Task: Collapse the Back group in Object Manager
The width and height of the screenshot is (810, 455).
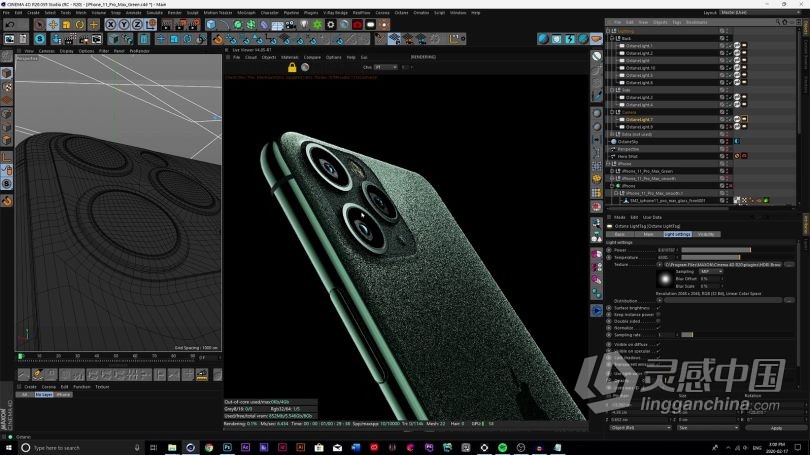Action: 612,38
